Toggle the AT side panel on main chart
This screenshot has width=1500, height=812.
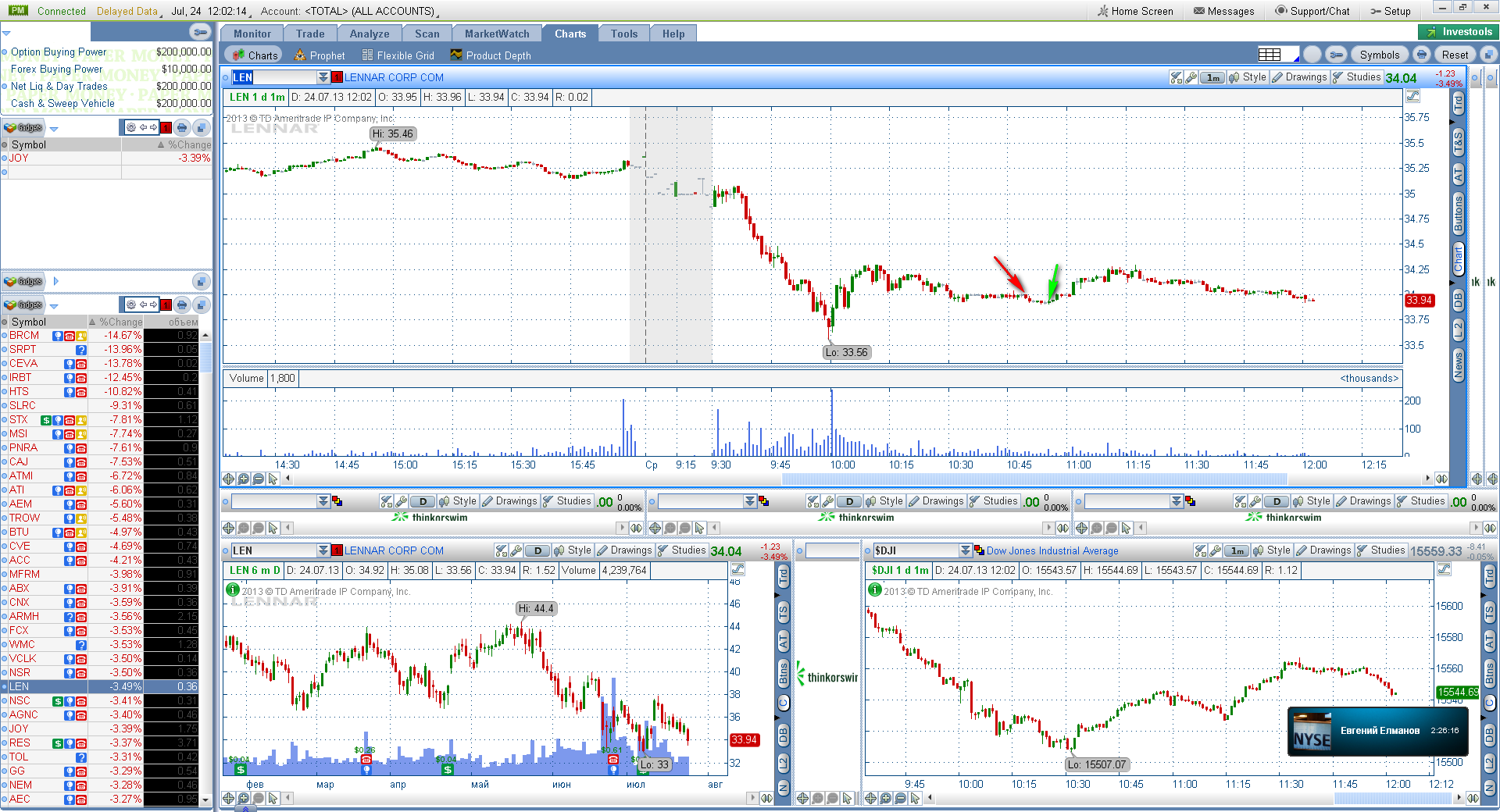tap(1458, 175)
